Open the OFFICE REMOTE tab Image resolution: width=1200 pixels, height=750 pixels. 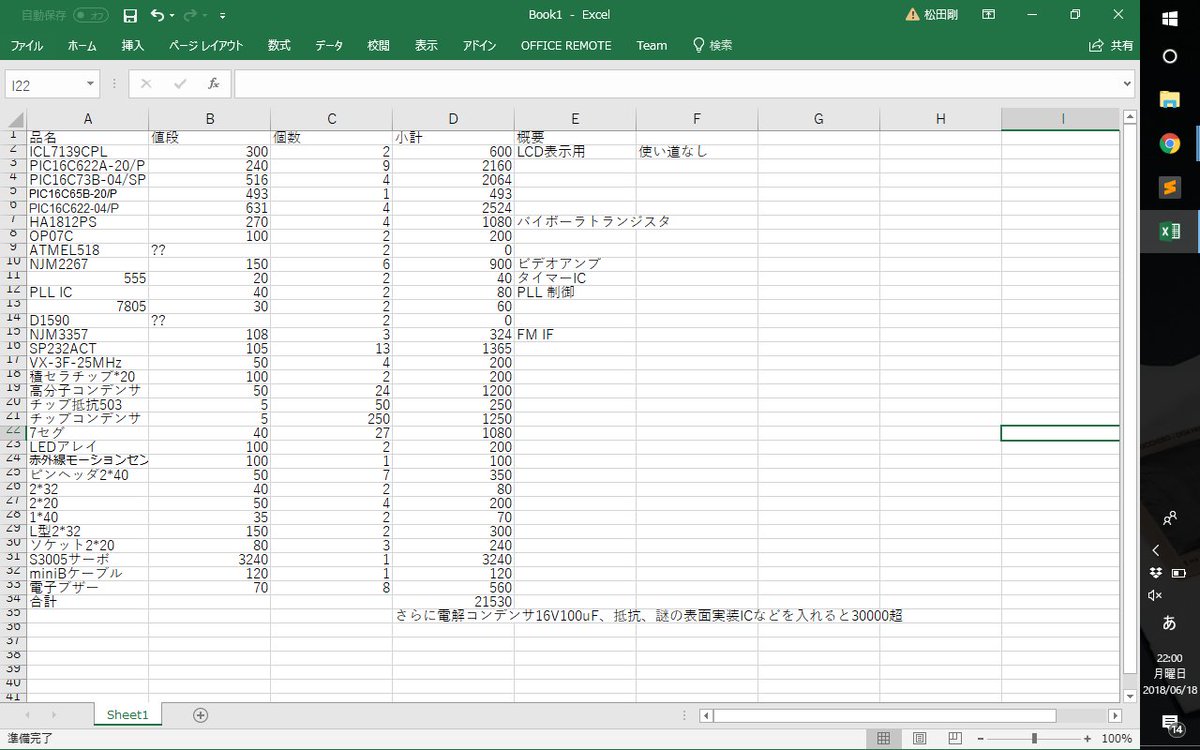[x=566, y=45]
